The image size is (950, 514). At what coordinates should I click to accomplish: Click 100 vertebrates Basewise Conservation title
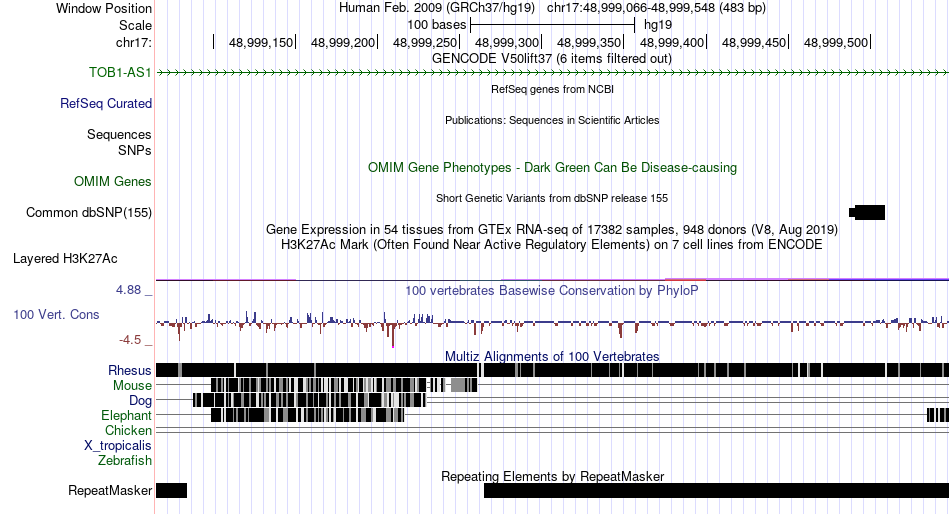[x=552, y=290]
